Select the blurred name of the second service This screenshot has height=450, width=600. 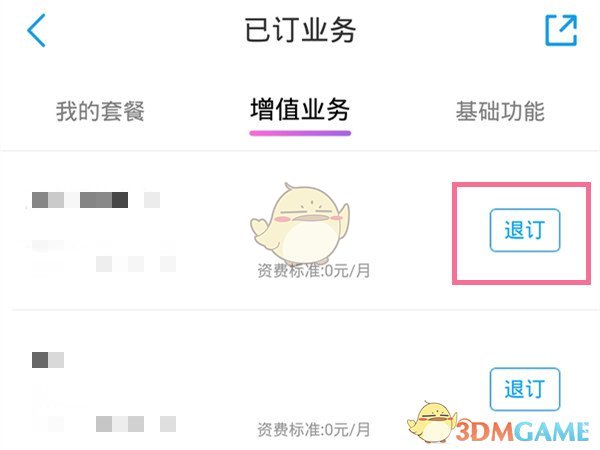48,360
